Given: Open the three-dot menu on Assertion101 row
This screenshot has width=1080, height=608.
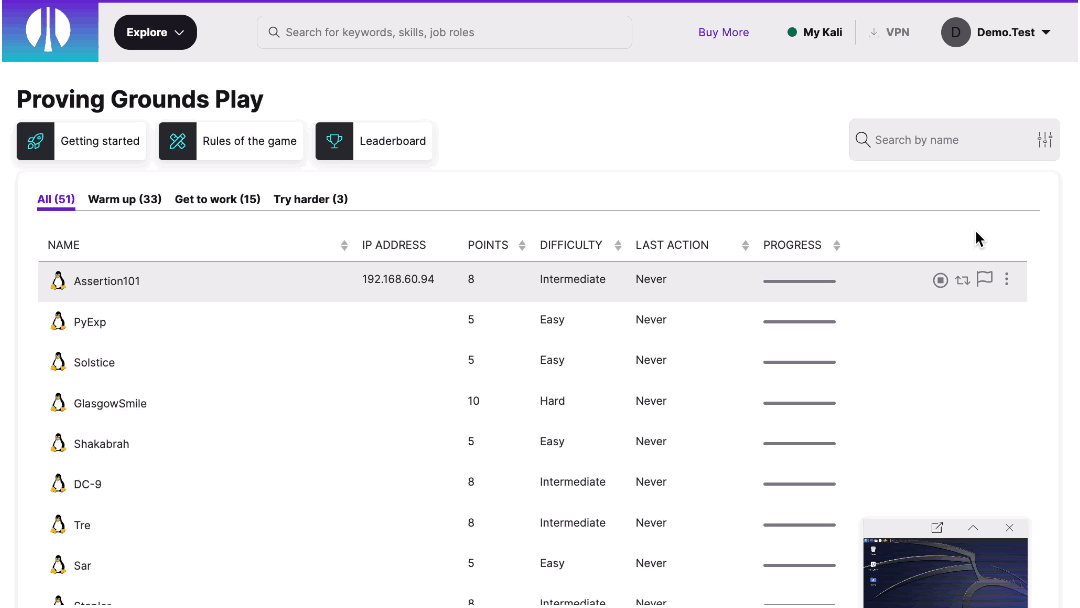Looking at the screenshot, I should [1006, 280].
